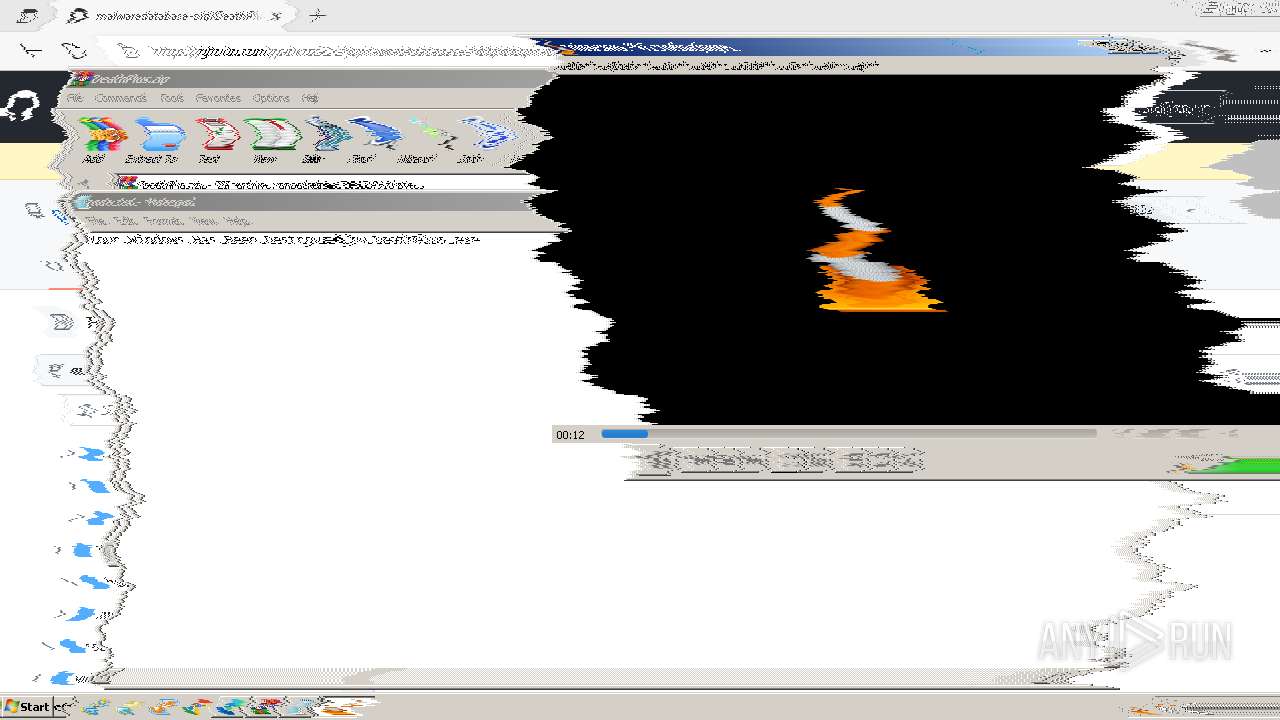The width and height of the screenshot is (1280, 720).
Task: Click the media player quick launch icon
Action: [163, 707]
